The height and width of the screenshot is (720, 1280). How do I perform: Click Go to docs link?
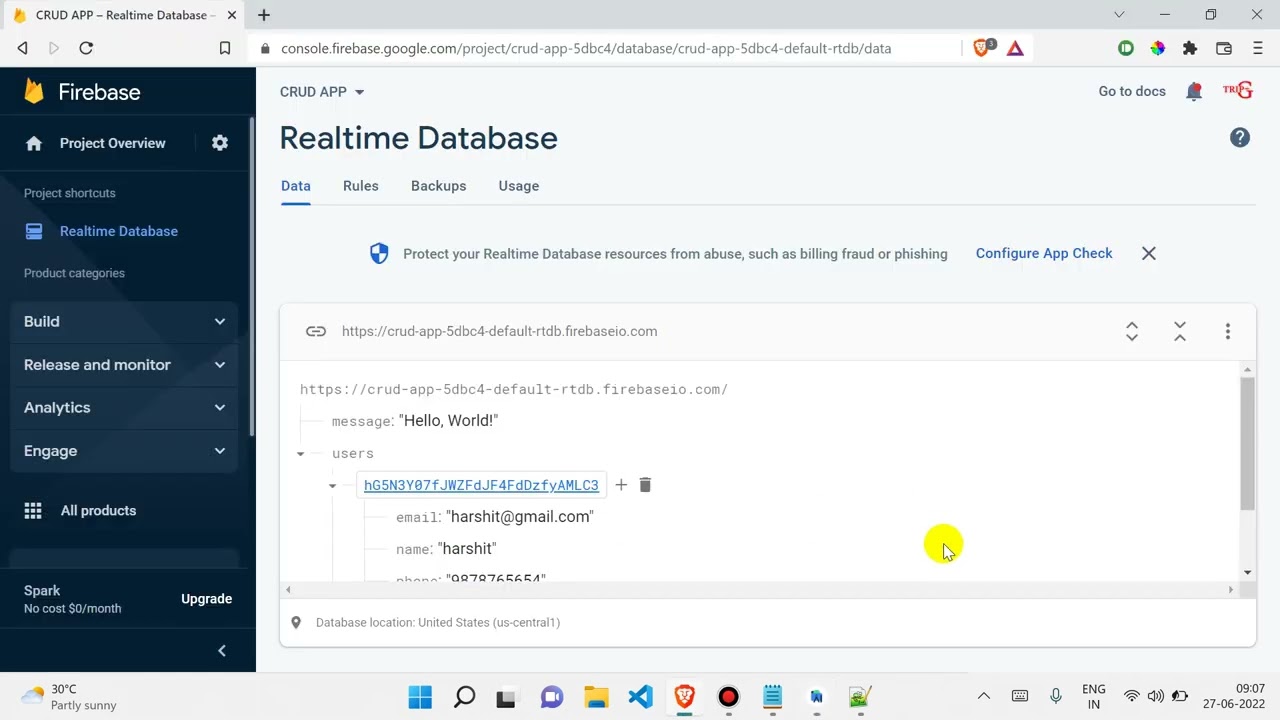click(x=1132, y=91)
